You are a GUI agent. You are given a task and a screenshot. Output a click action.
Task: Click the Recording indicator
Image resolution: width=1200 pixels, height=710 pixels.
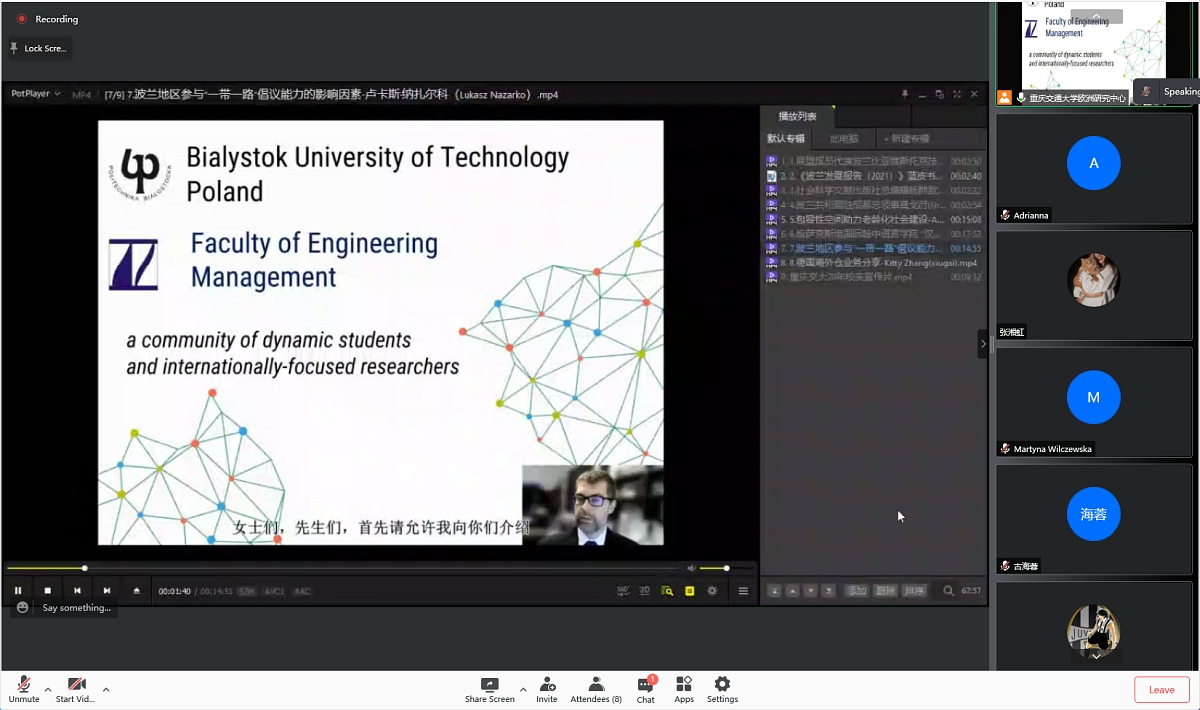point(48,19)
